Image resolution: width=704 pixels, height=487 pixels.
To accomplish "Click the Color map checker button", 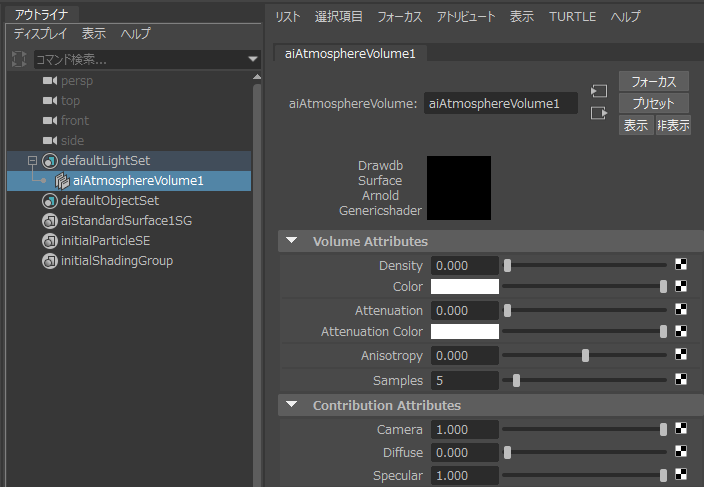I will 681,286.
